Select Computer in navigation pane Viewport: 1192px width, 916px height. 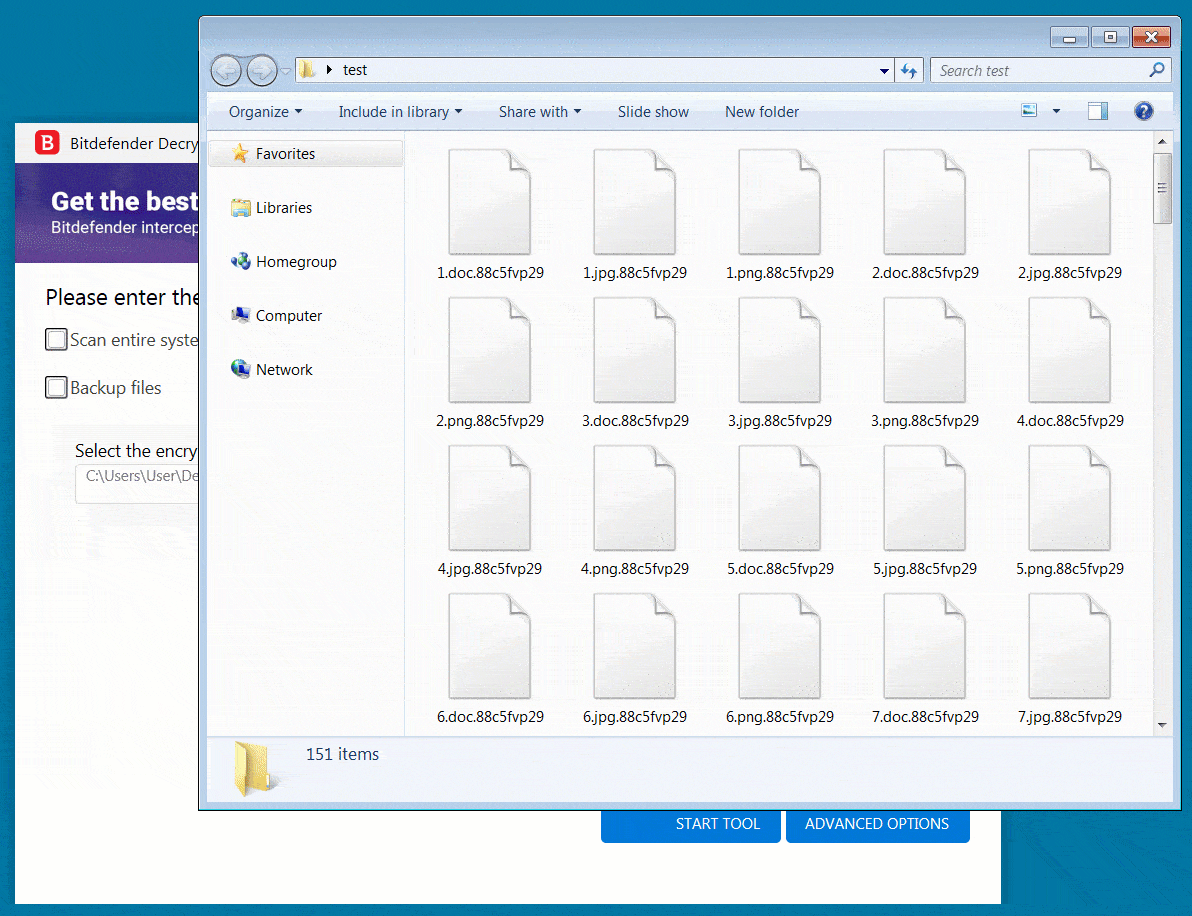288,315
